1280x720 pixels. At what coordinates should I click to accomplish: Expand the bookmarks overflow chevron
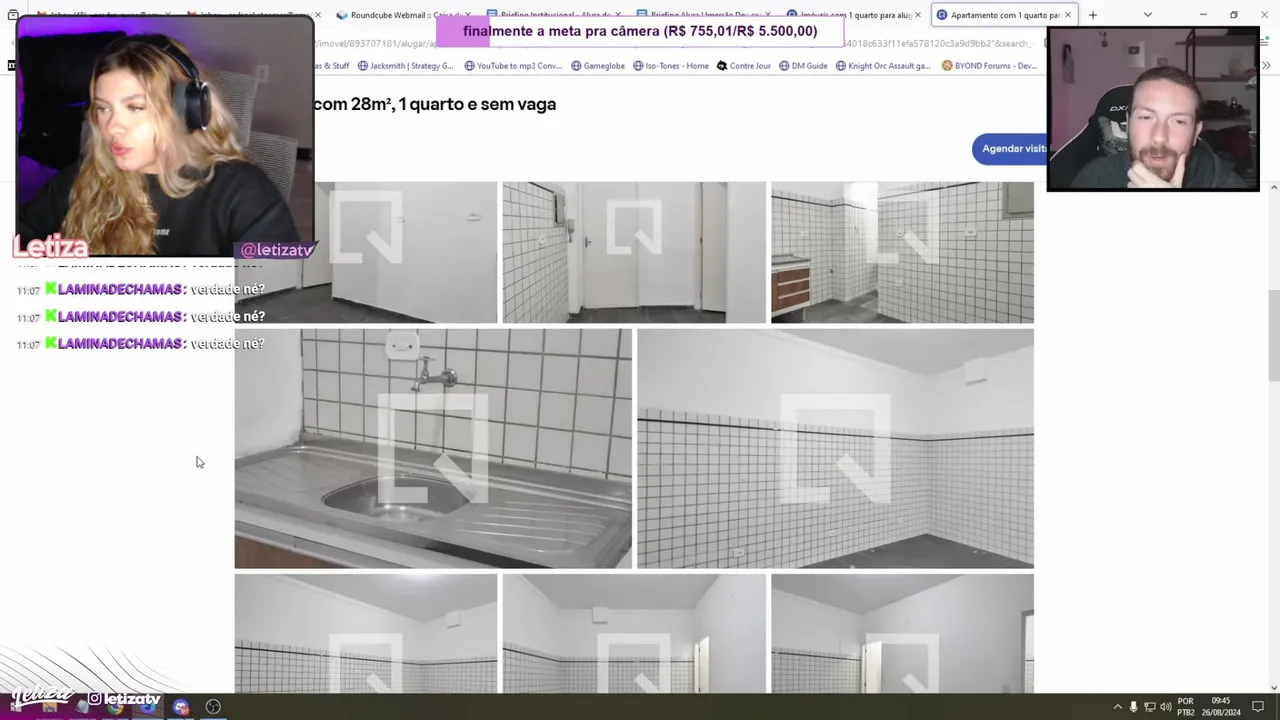pyautogui.click(x=1267, y=66)
